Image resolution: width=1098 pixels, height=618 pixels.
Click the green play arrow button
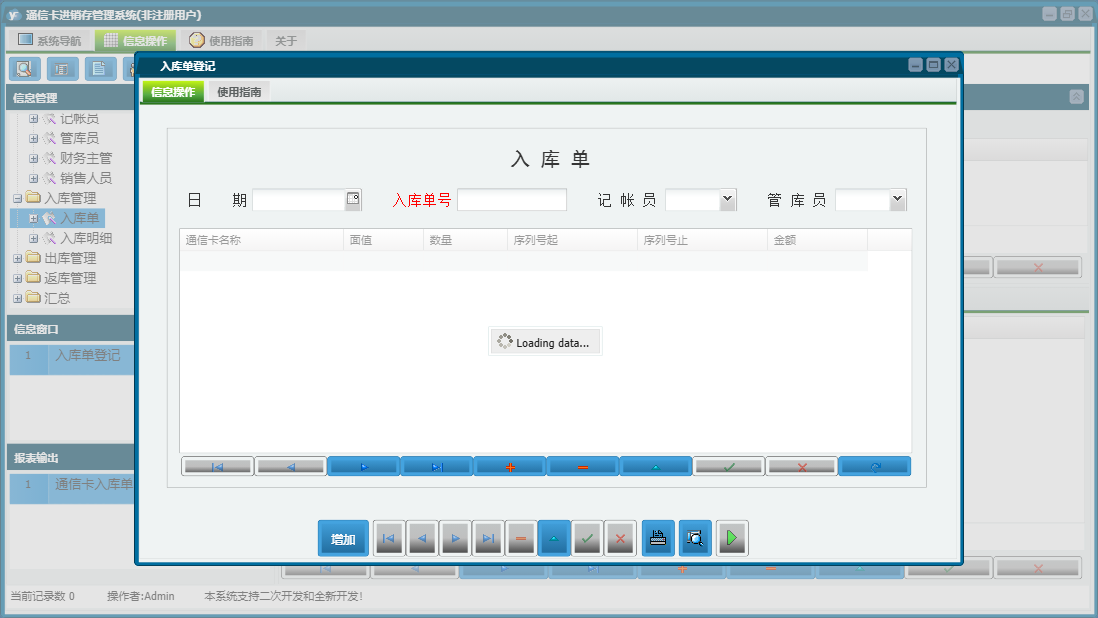[x=732, y=538]
